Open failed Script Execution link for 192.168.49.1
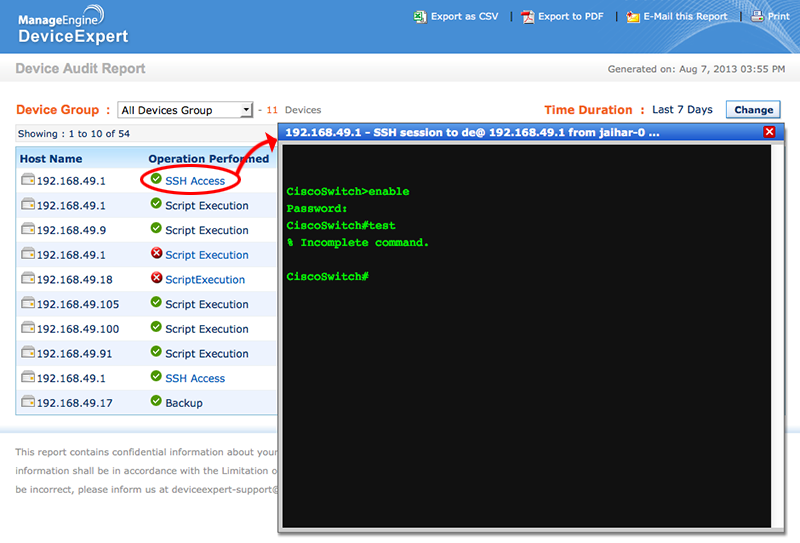This screenshot has height=543, width=800. (x=207, y=255)
